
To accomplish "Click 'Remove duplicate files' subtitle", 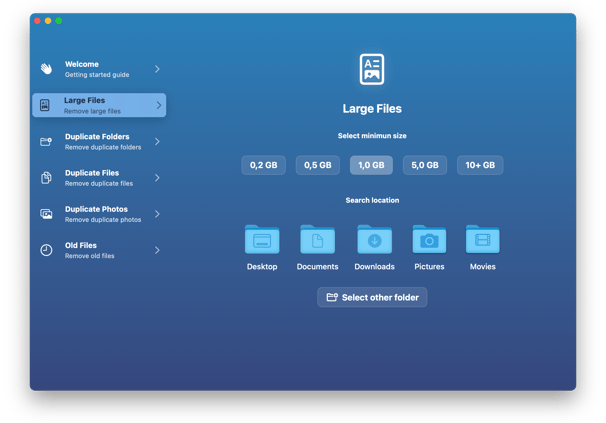I will click(x=99, y=183).
